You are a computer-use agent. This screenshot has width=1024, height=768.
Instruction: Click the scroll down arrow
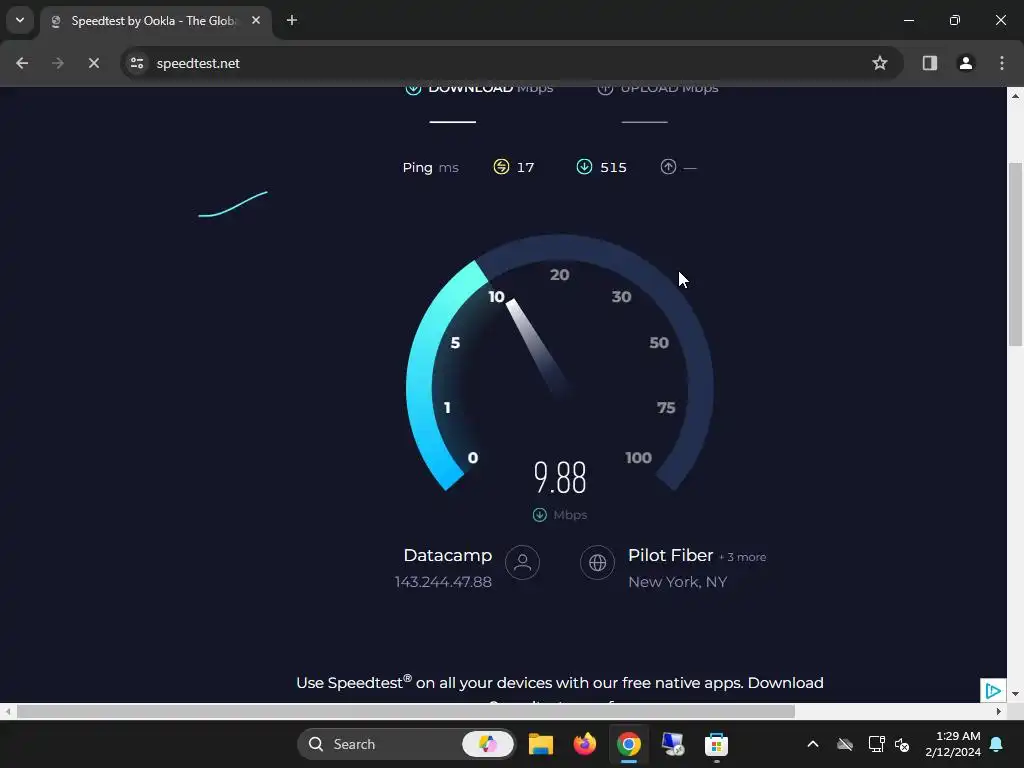tap(1016, 694)
